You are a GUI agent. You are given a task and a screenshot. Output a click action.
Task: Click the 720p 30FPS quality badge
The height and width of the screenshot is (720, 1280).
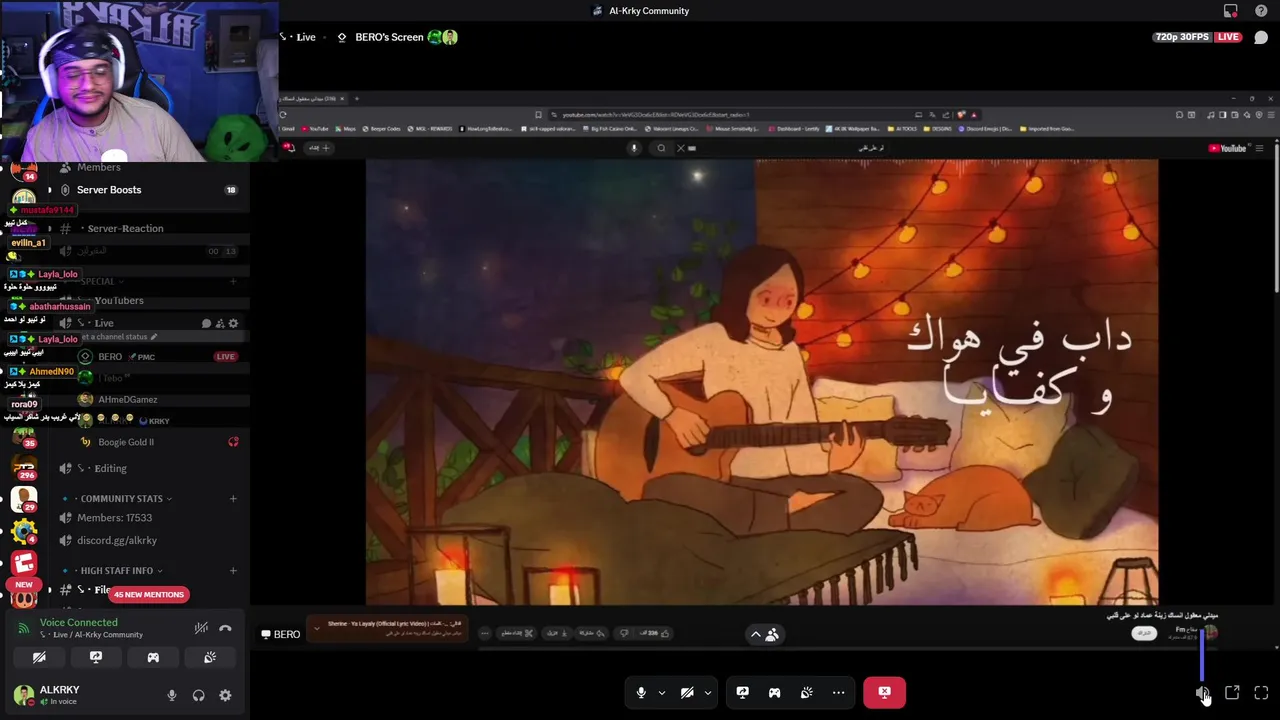point(1181,37)
